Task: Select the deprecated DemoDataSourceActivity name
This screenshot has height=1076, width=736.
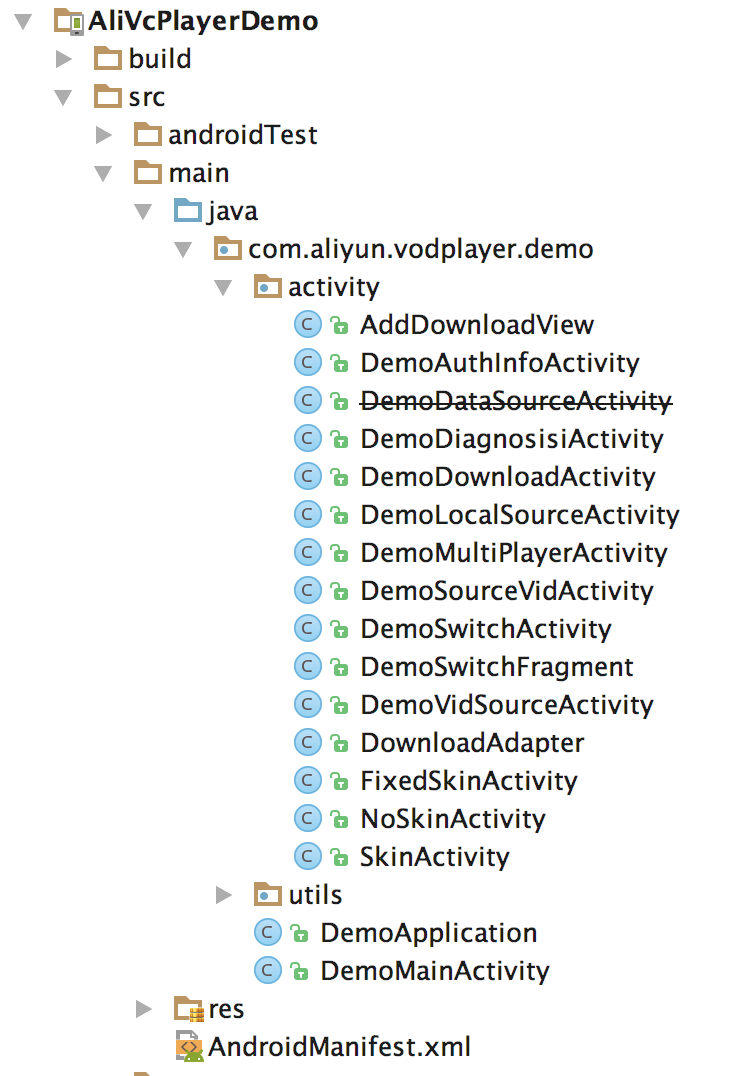Action: [517, 401]
